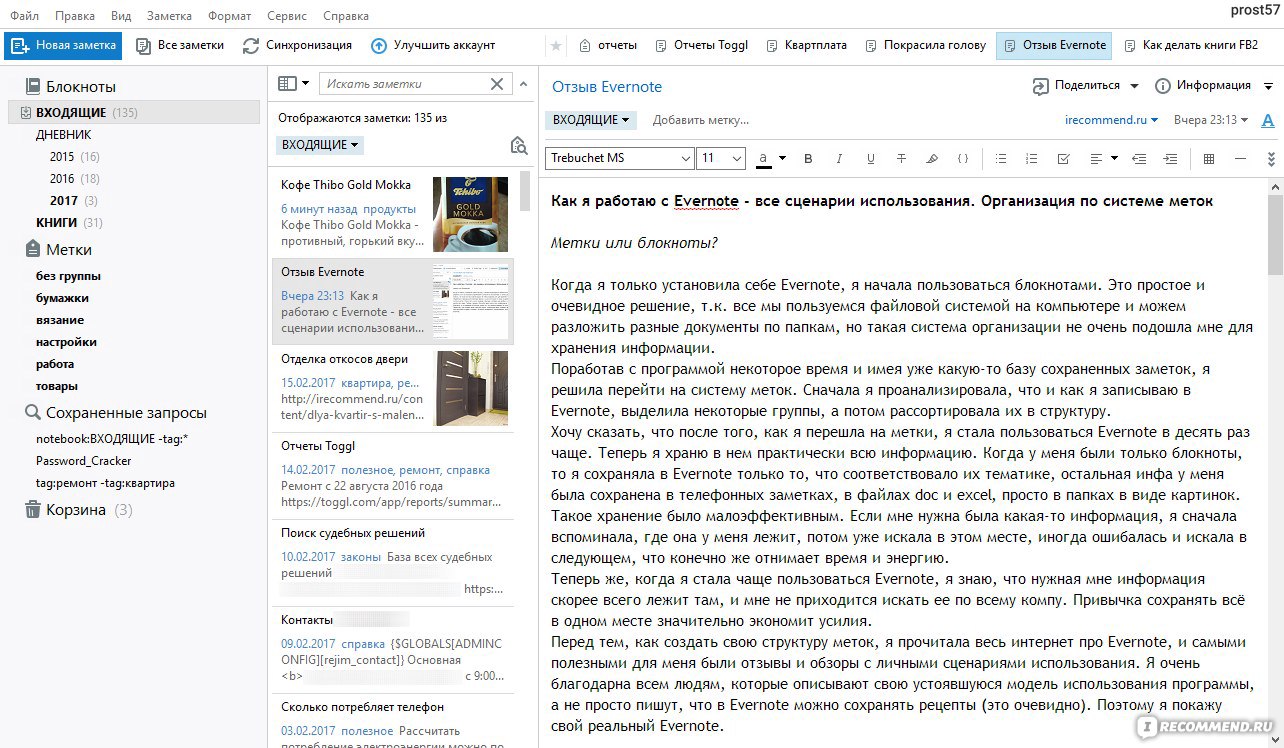The image size is (1284, 748).
Task: Open the Справка menu
Action: (345, 16)
